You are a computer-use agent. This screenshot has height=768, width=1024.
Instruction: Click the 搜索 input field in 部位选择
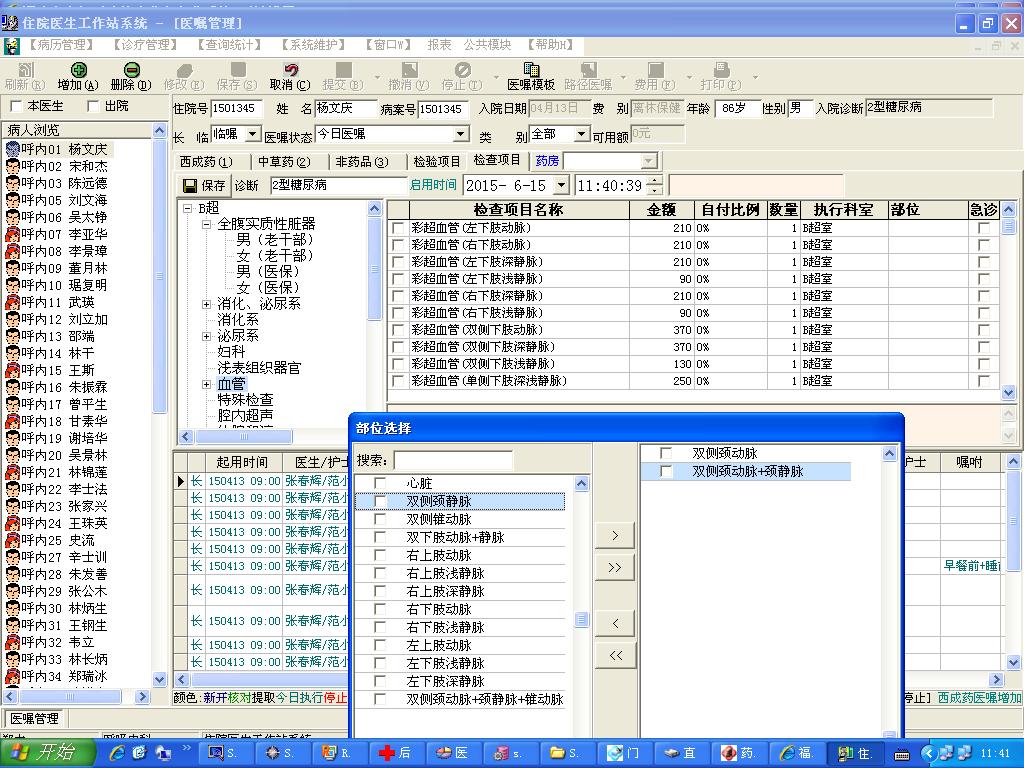[x=453, y=460]
